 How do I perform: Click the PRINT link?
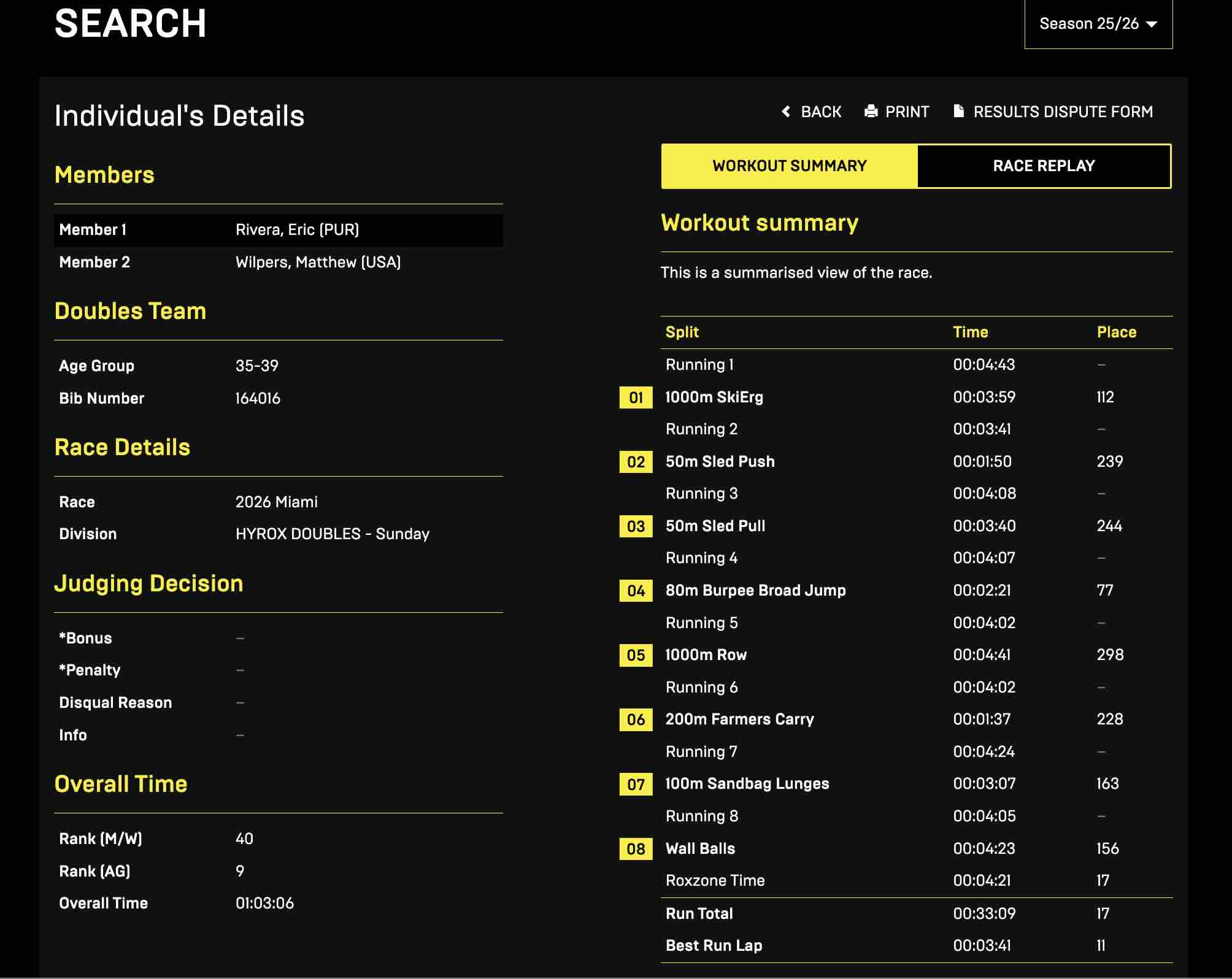coord(906,112)
